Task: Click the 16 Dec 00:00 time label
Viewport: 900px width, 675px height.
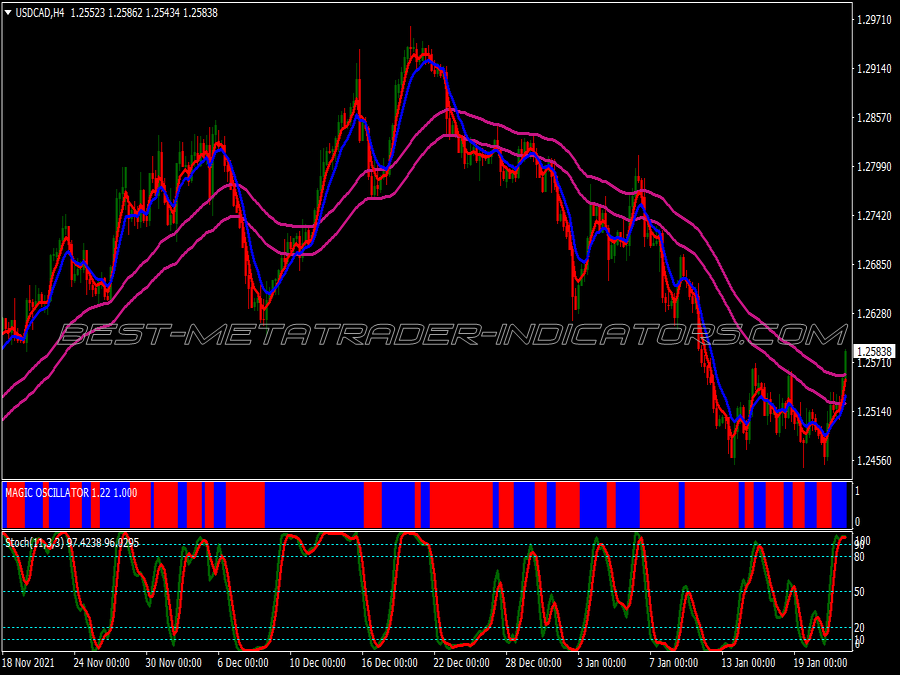Action: 390,663
